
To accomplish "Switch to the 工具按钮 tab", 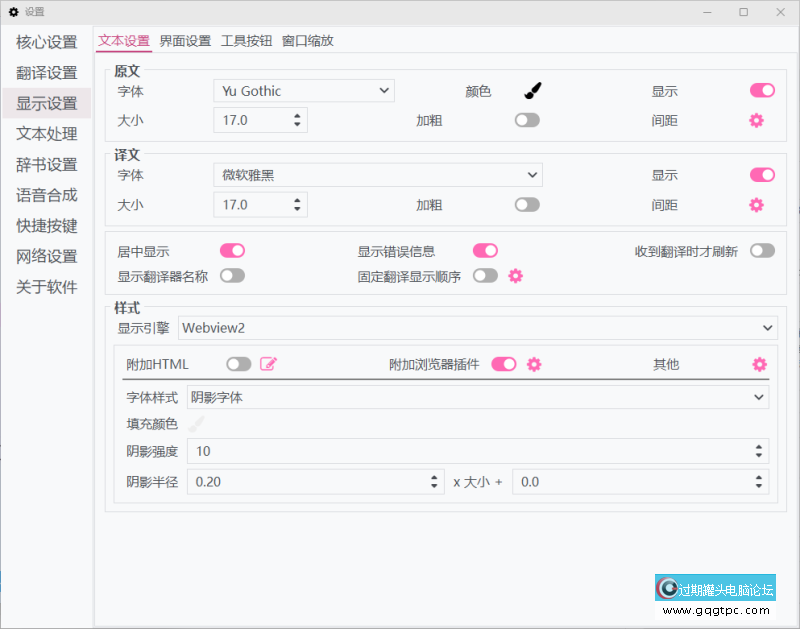I will pyautogui.click(x=246, y=41).
